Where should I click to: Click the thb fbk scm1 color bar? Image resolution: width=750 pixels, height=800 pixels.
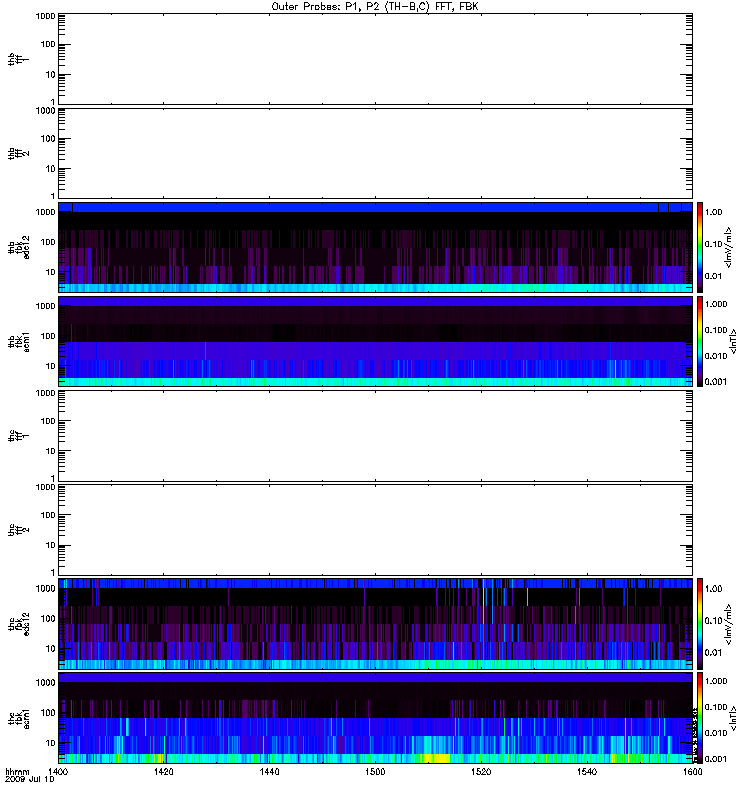(x=700, y=341)
